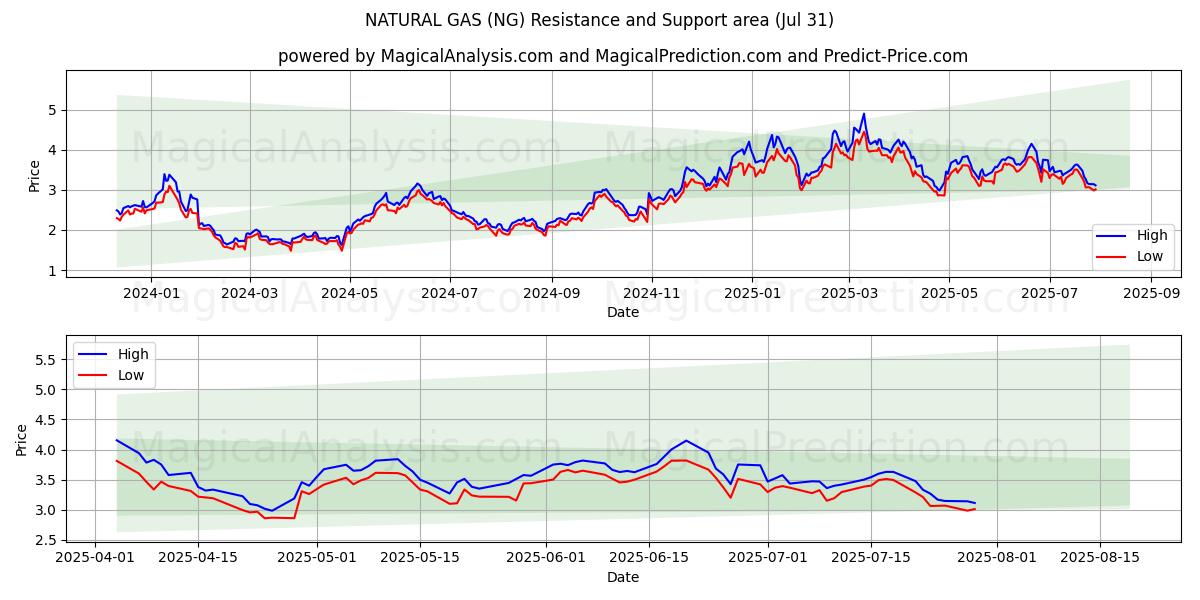1200x600 pixels.
Task: Click the 'Price' y-axis label of the bottom chart
Action: tap(22, 440)
